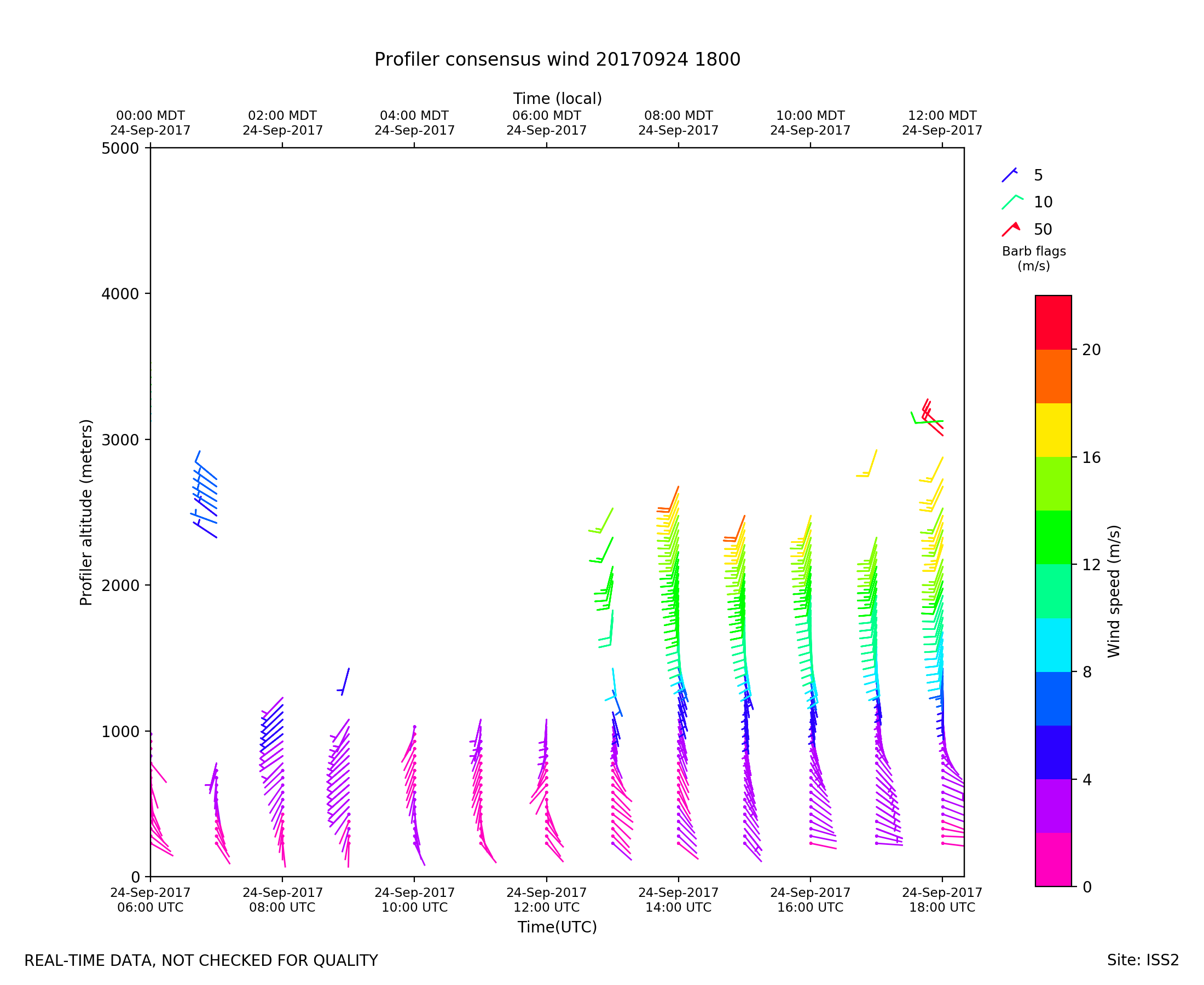Click the magenta bottom segment of the colorbar
The width and height of the screenshot is (1204, 985).
coord(1053,859)
